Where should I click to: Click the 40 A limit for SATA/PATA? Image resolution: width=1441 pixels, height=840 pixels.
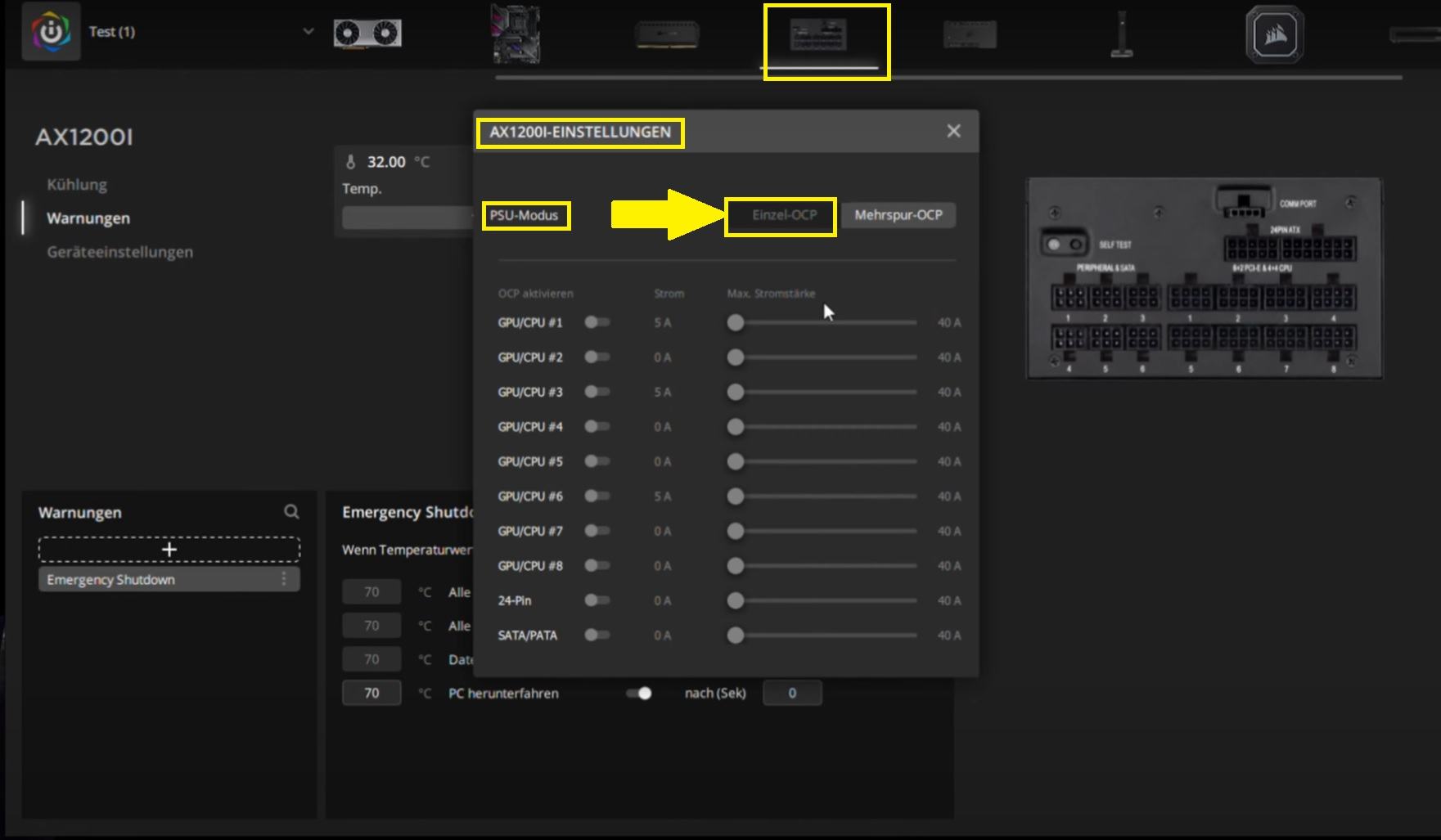(949, 636)
